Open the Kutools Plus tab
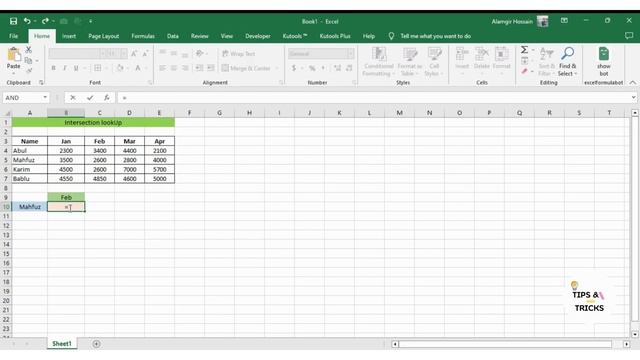The image size is (640, 360). click(335, 36)
